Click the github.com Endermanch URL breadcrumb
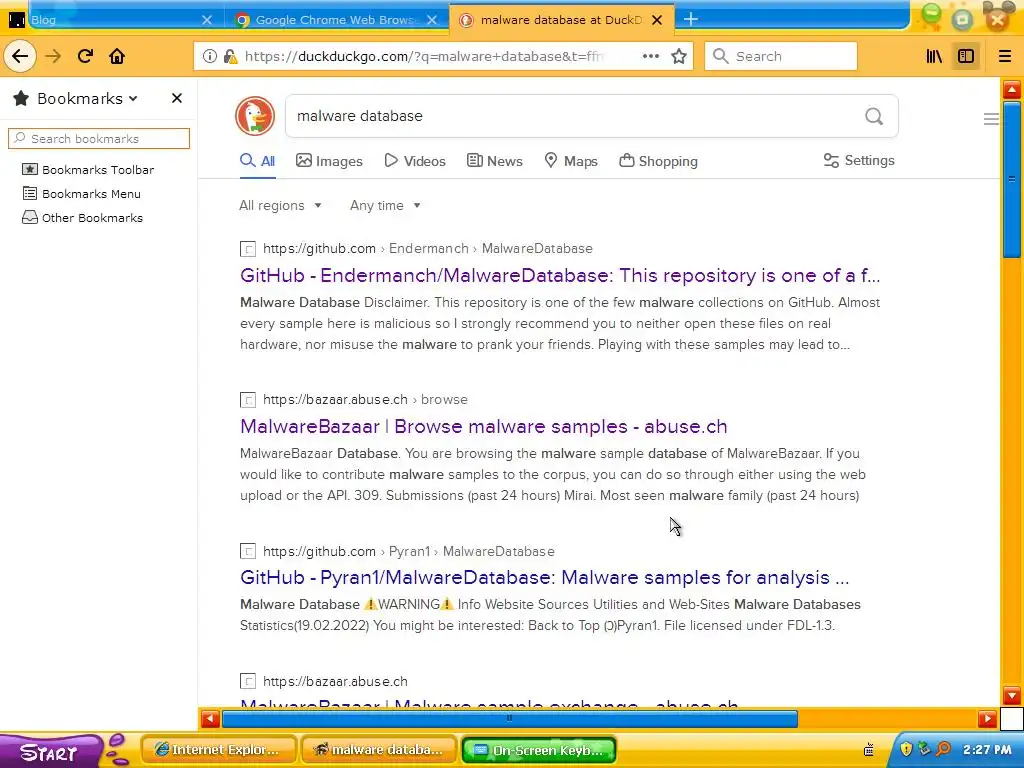This screenshot has height=768, width=1024. (428, 249)
